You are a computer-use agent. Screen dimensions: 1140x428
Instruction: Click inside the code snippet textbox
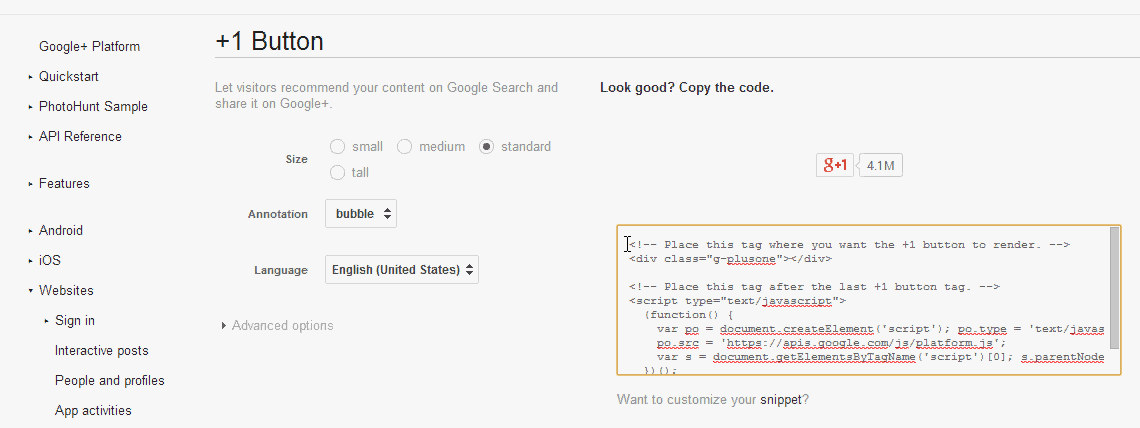point(860,300)
